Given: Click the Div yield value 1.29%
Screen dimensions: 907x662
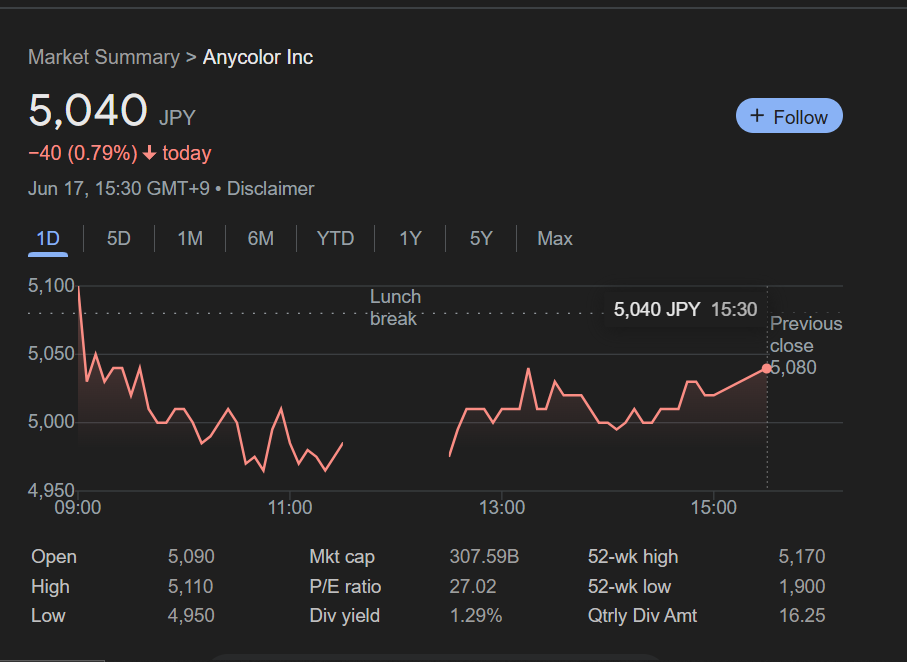Looking at the screenshot, I should (x=475, y=616).
